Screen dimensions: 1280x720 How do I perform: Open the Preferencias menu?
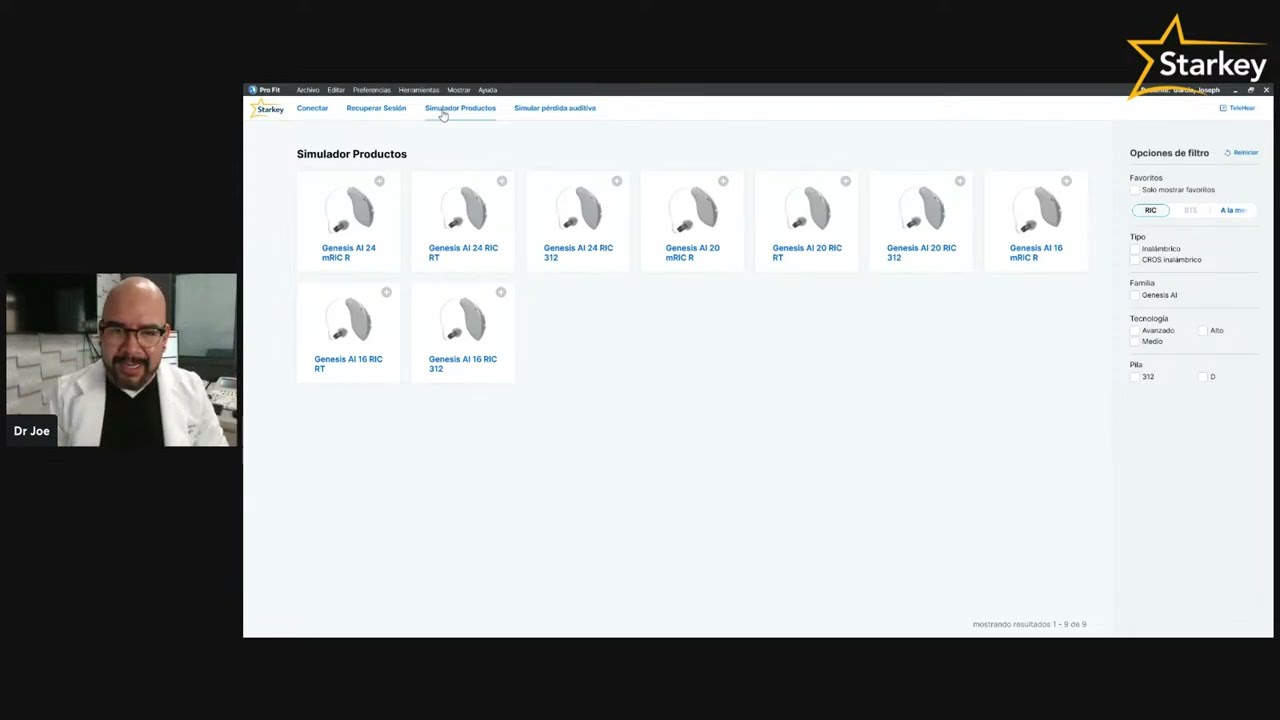[x=371, y=90]
